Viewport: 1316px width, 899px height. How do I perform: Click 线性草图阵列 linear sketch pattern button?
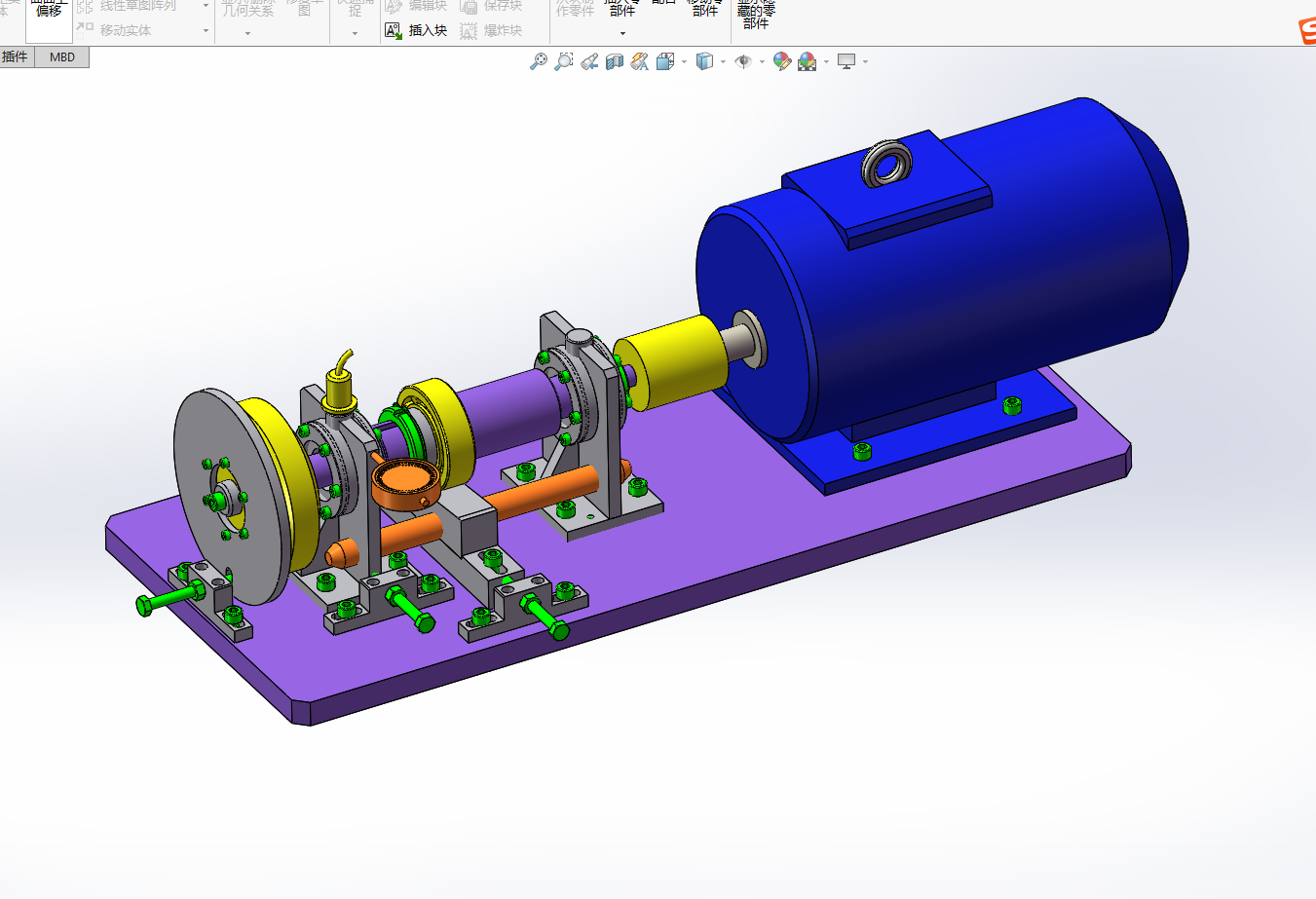tap(128, 6)
